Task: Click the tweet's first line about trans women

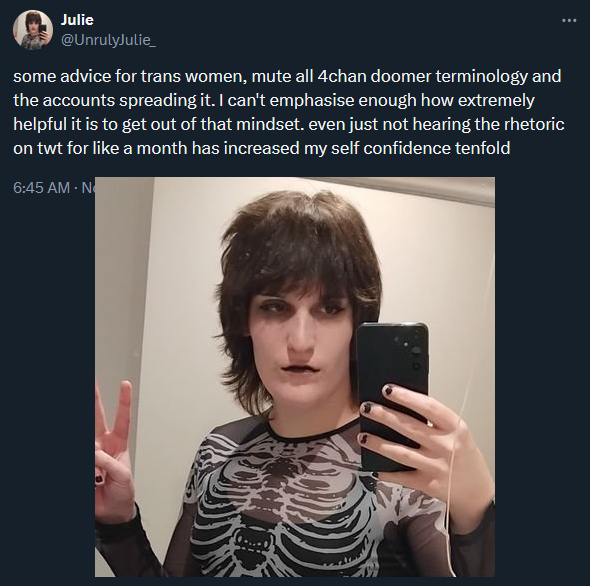Action: point(287,76)
